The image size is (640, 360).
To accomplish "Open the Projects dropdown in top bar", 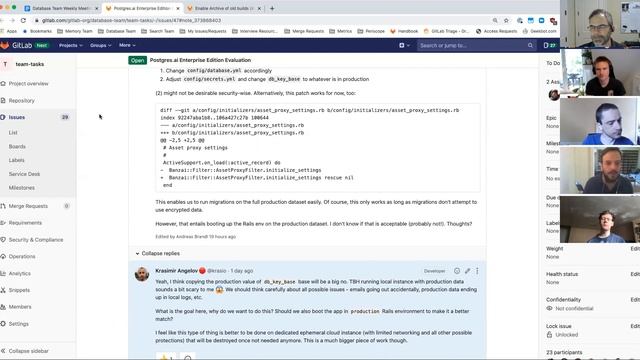I will click(71, 45).
